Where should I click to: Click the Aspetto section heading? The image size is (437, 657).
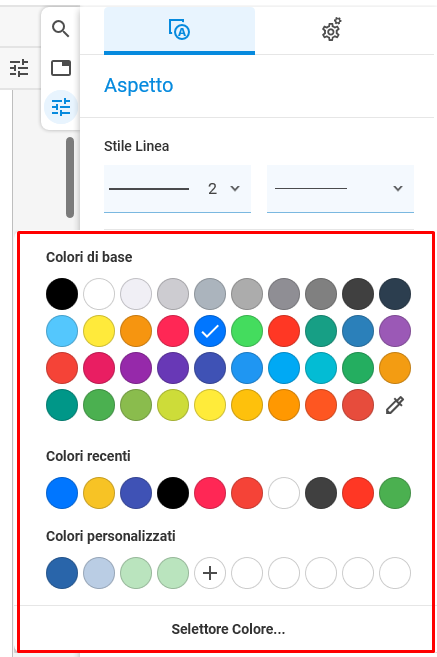(139, 86)
